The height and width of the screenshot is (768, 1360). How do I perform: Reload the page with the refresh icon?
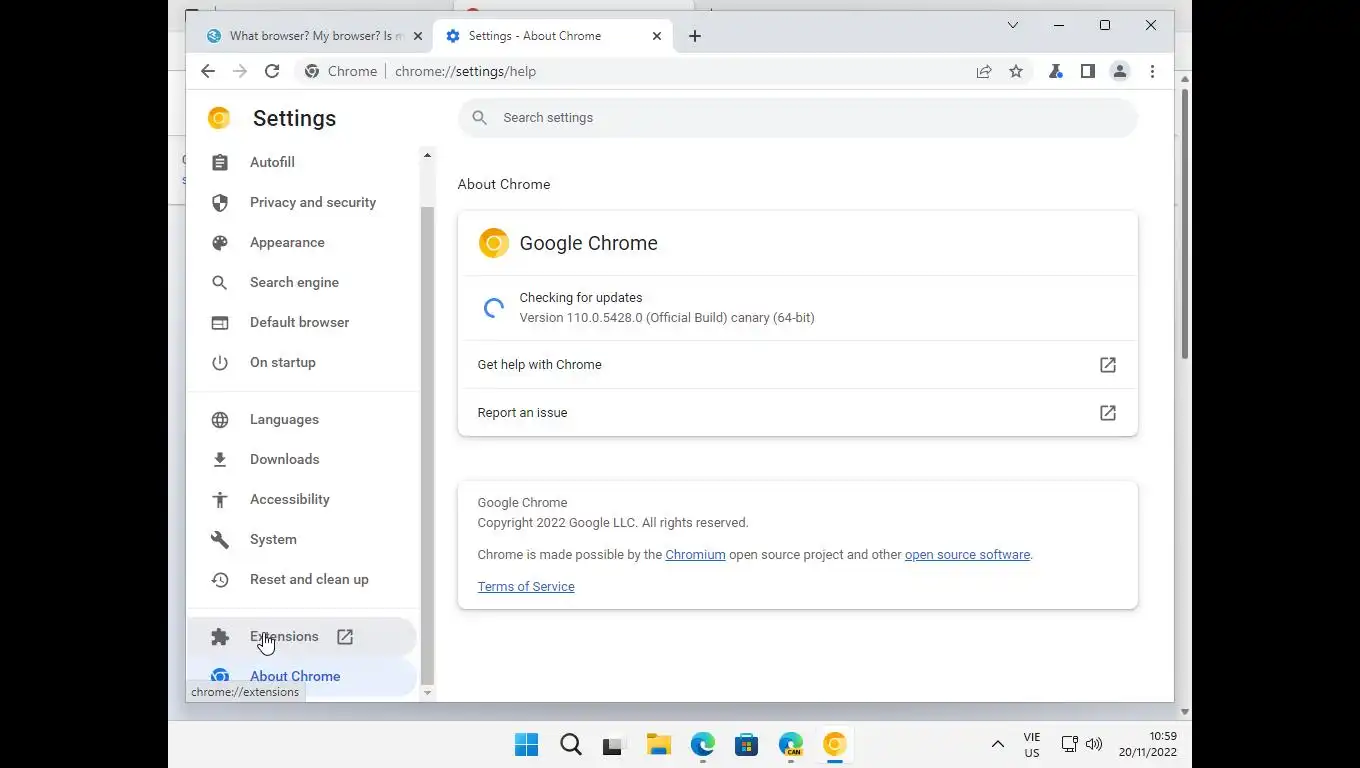272,71
